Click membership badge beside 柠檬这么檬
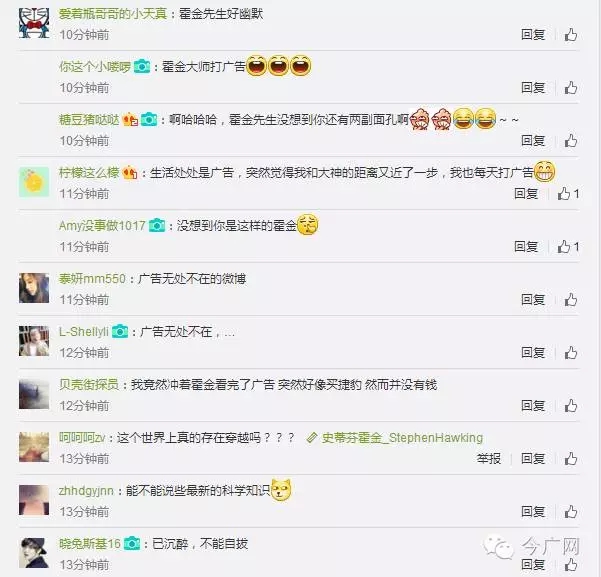Screen dimensions: 601x577 click(x=130, y=173)
